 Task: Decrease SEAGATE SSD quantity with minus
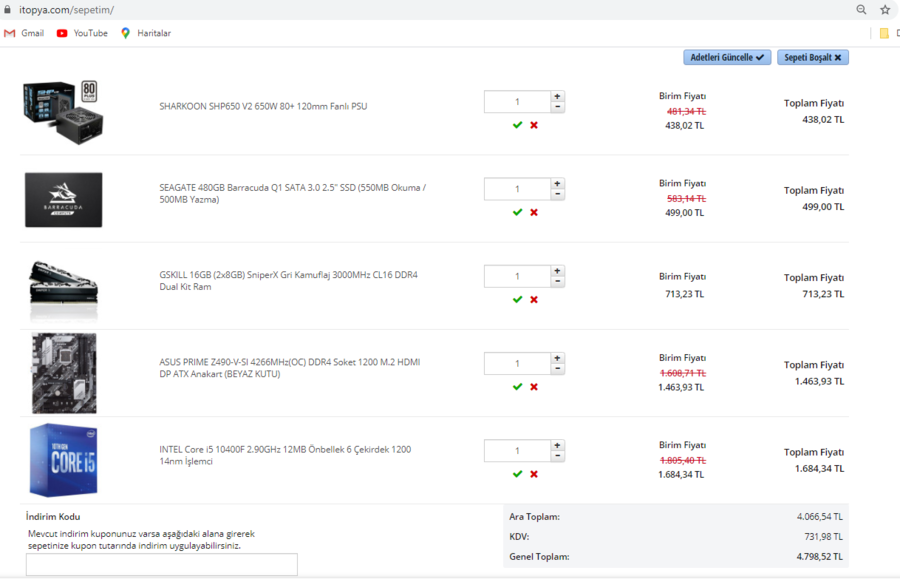pyautogui.click(x=557, y=194)
